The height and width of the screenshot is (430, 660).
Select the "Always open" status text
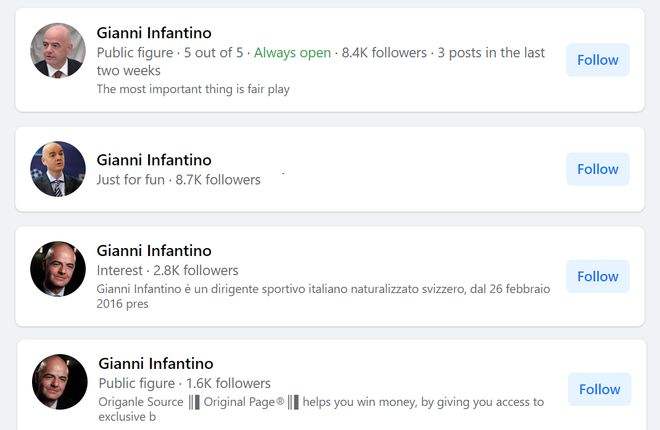point(292,53)
